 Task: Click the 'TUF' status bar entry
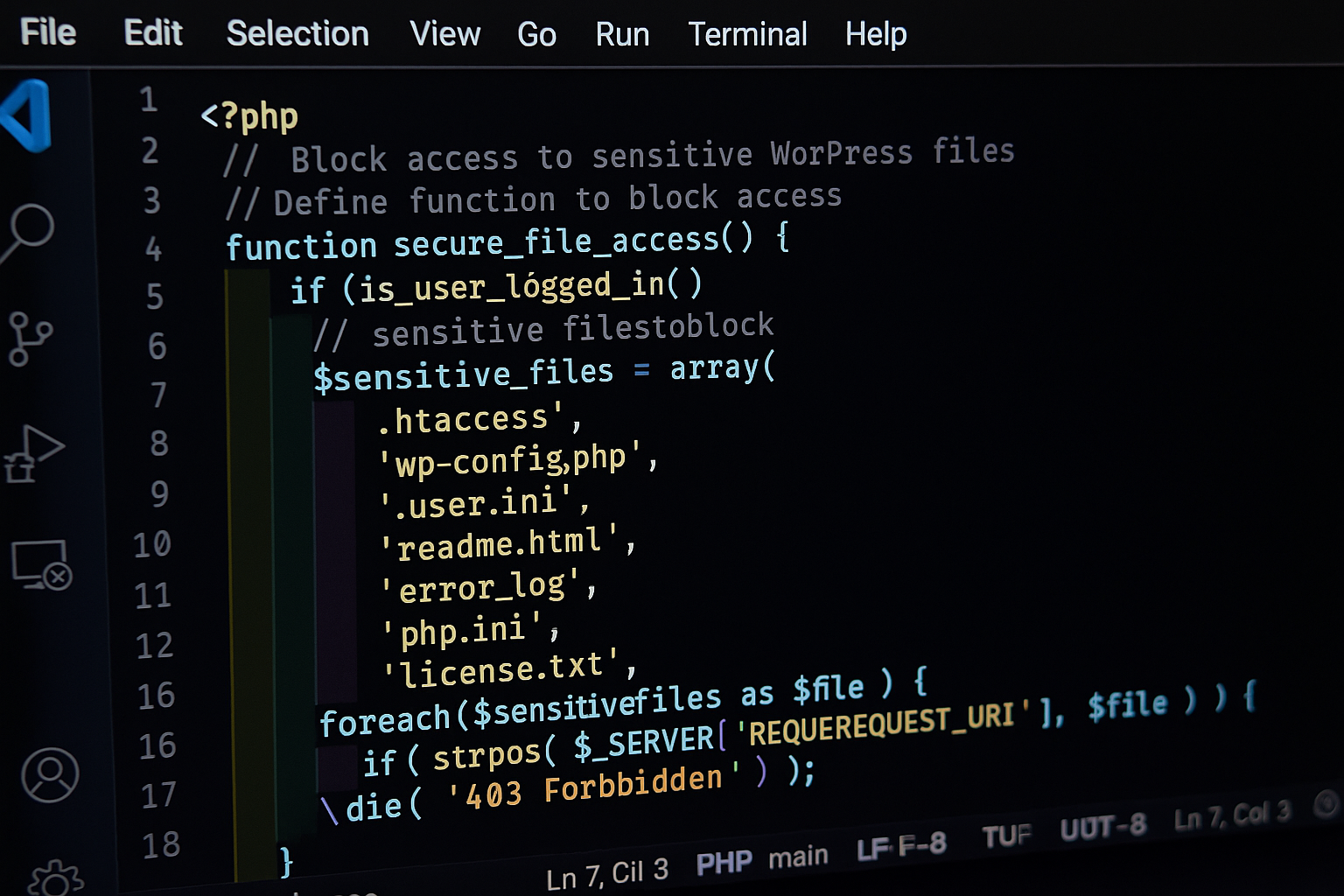(x=1007, y=836)
